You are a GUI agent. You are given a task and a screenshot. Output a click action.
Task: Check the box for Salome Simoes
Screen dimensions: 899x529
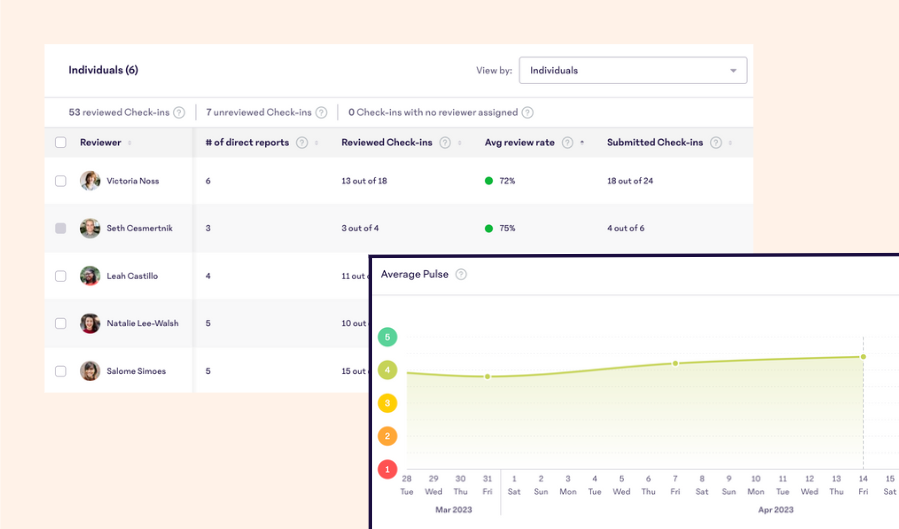click(61, 371)
